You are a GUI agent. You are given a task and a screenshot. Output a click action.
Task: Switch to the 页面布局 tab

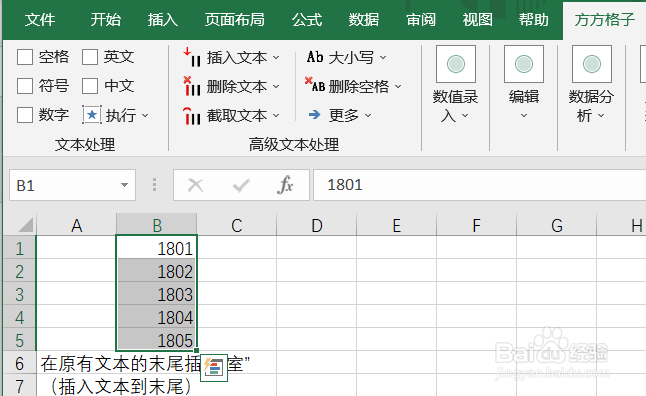(x=234, y=19)
